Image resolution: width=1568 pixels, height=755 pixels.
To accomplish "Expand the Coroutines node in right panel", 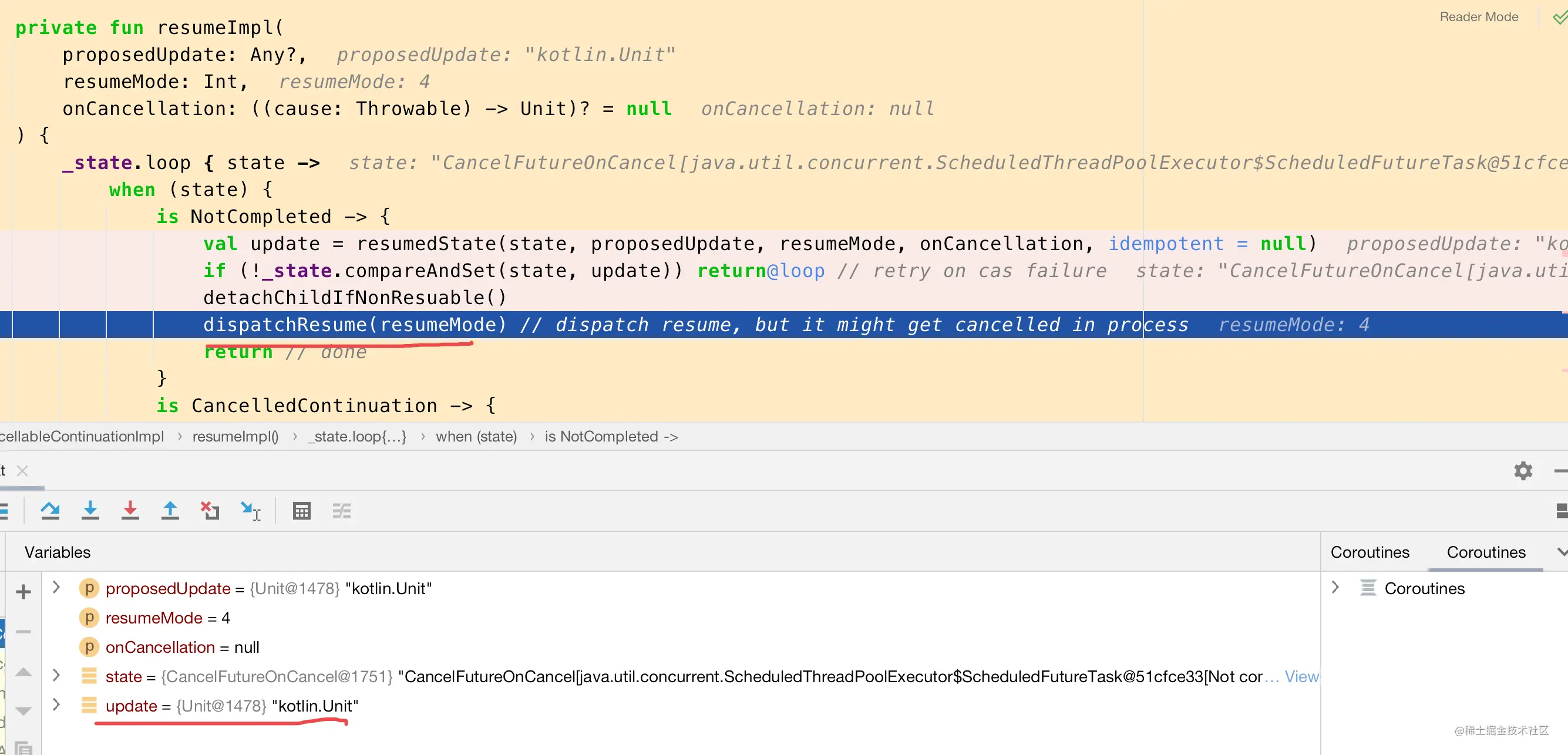I will tap(1335, 588).
